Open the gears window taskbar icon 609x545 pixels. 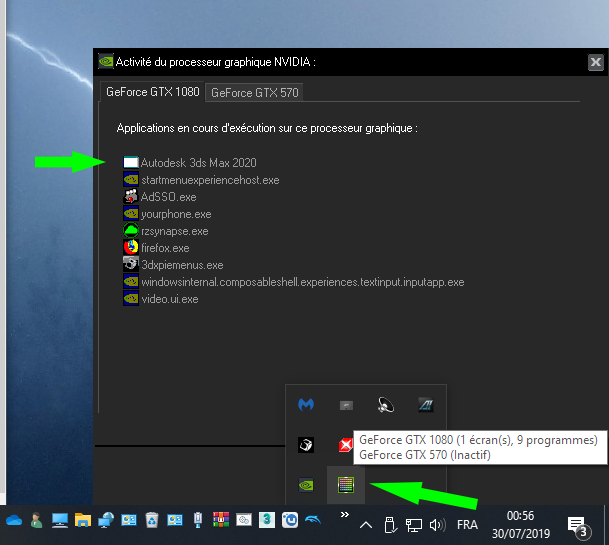click(244, 520)
